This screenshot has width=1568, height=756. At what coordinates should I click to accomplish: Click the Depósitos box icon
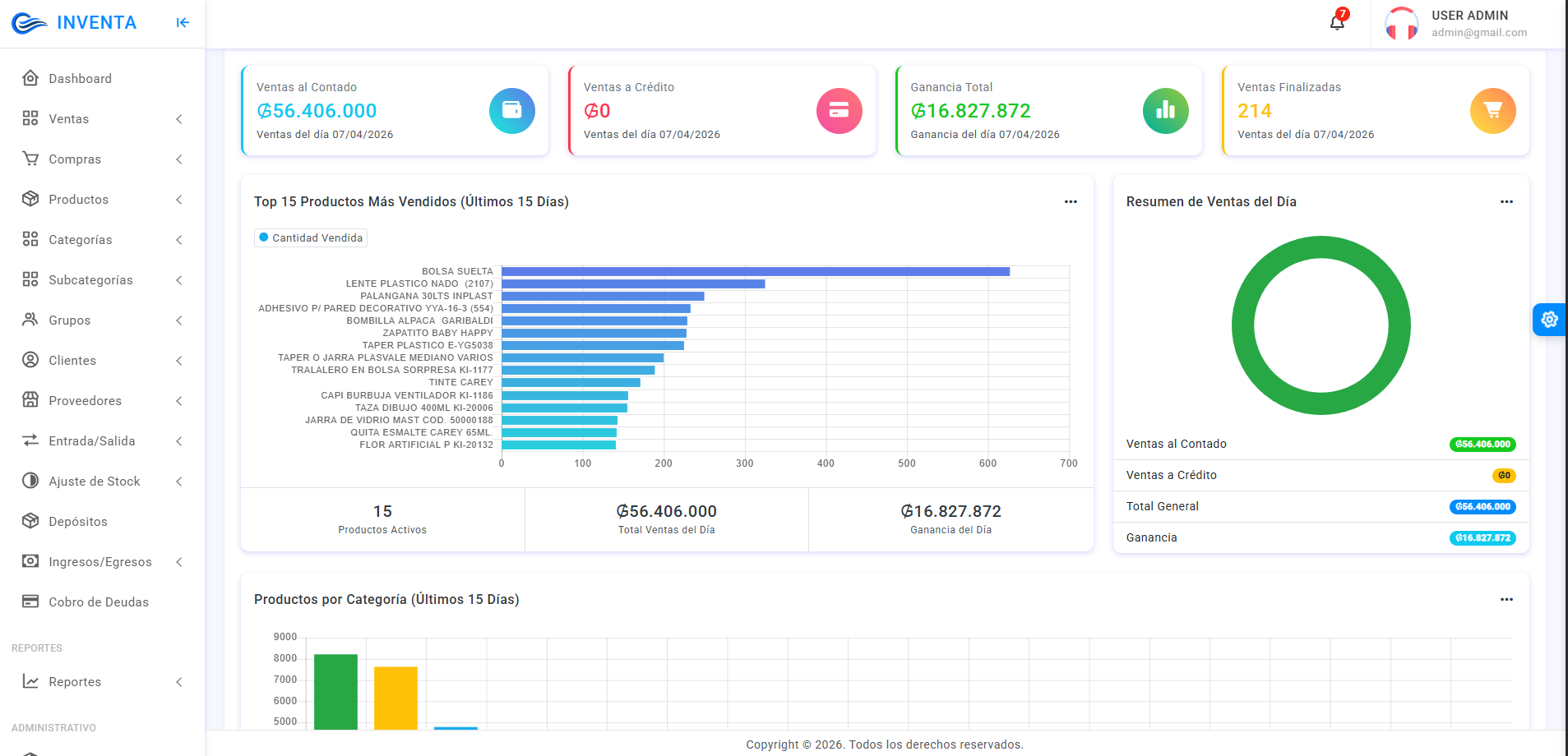[x=30, y=521]
